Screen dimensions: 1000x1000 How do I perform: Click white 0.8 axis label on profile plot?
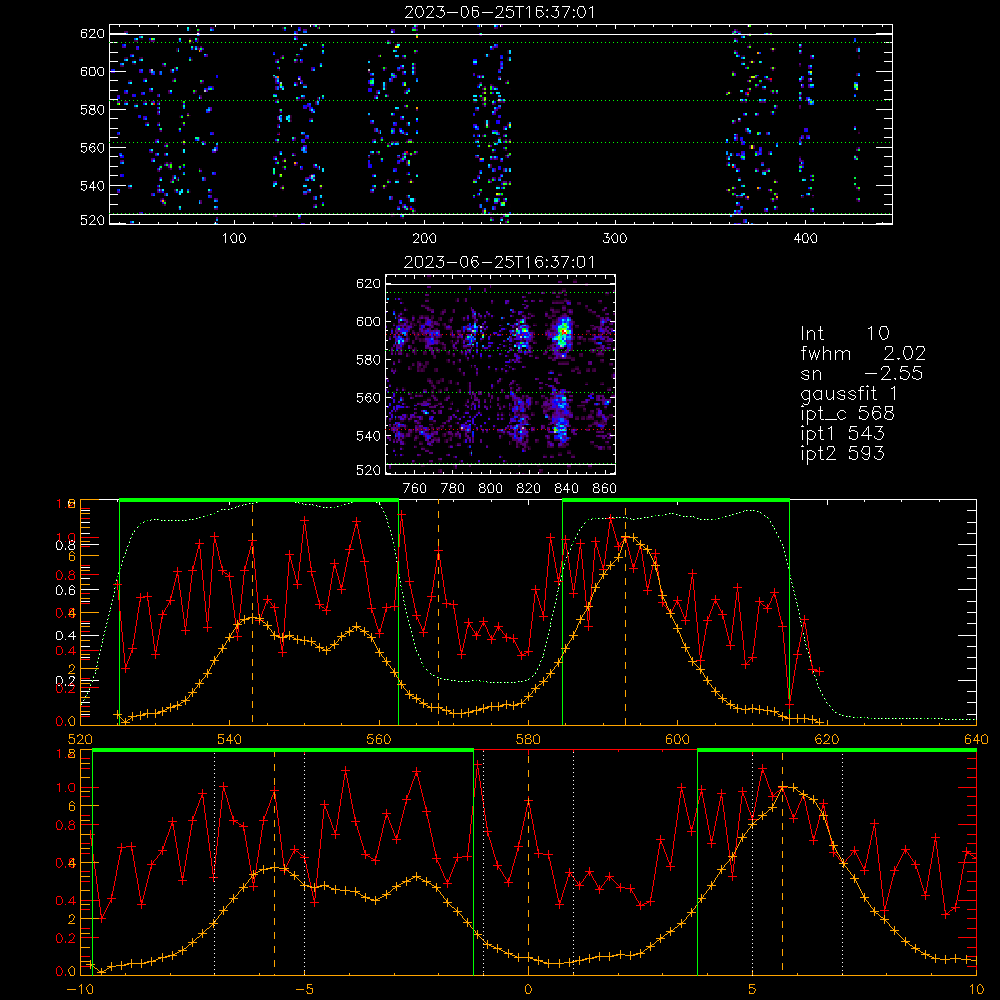click(66, 545)
